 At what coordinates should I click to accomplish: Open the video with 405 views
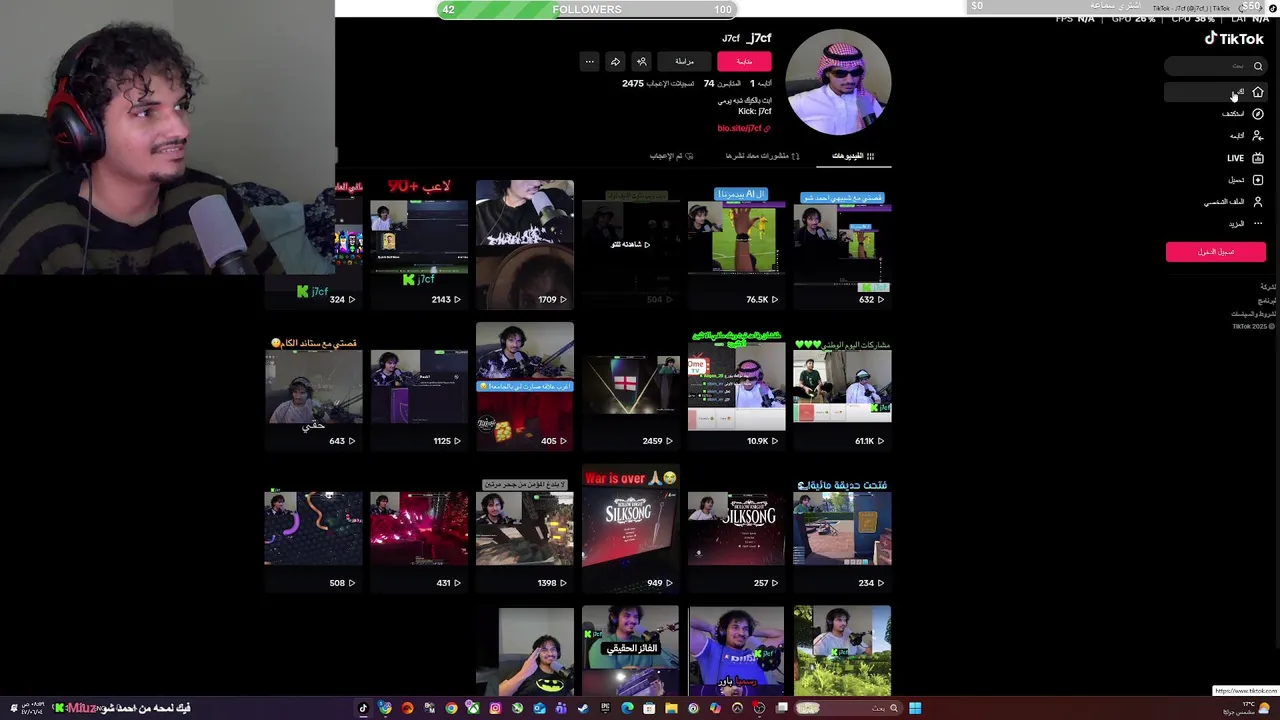[x=524, y=386]
